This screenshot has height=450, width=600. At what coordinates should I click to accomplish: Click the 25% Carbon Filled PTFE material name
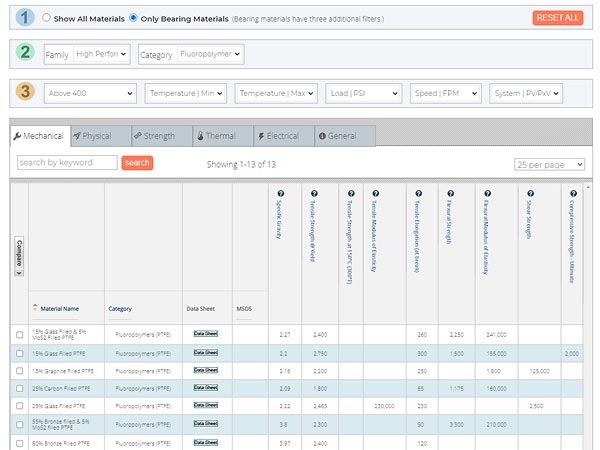61,388
